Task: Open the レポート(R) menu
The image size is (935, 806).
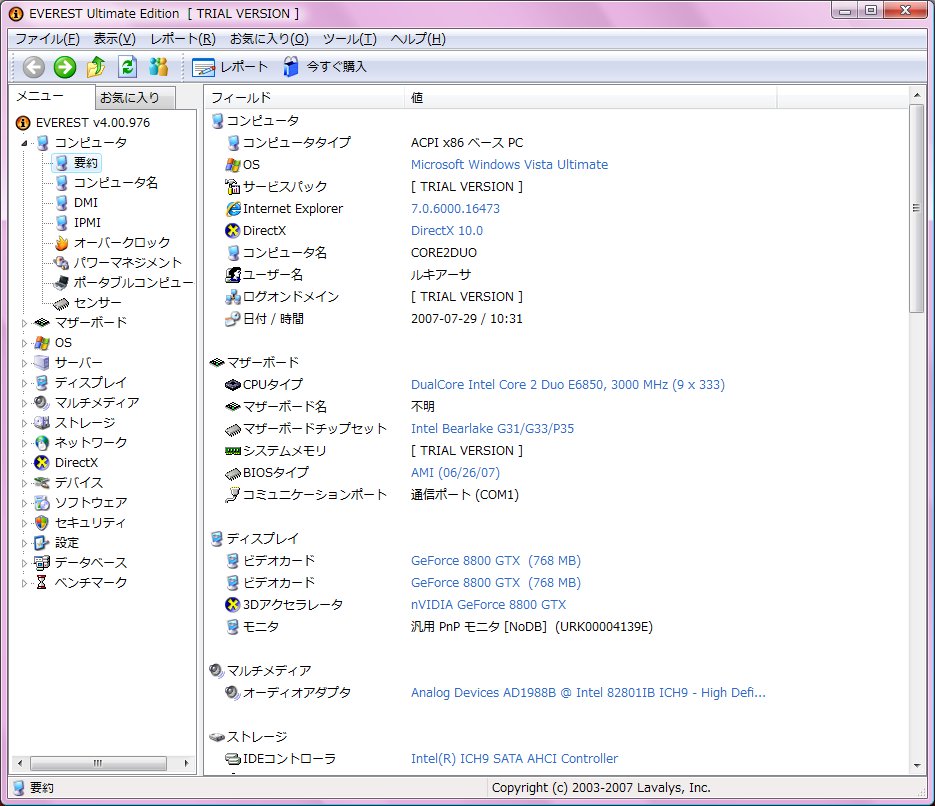Action: coord(182,39)
